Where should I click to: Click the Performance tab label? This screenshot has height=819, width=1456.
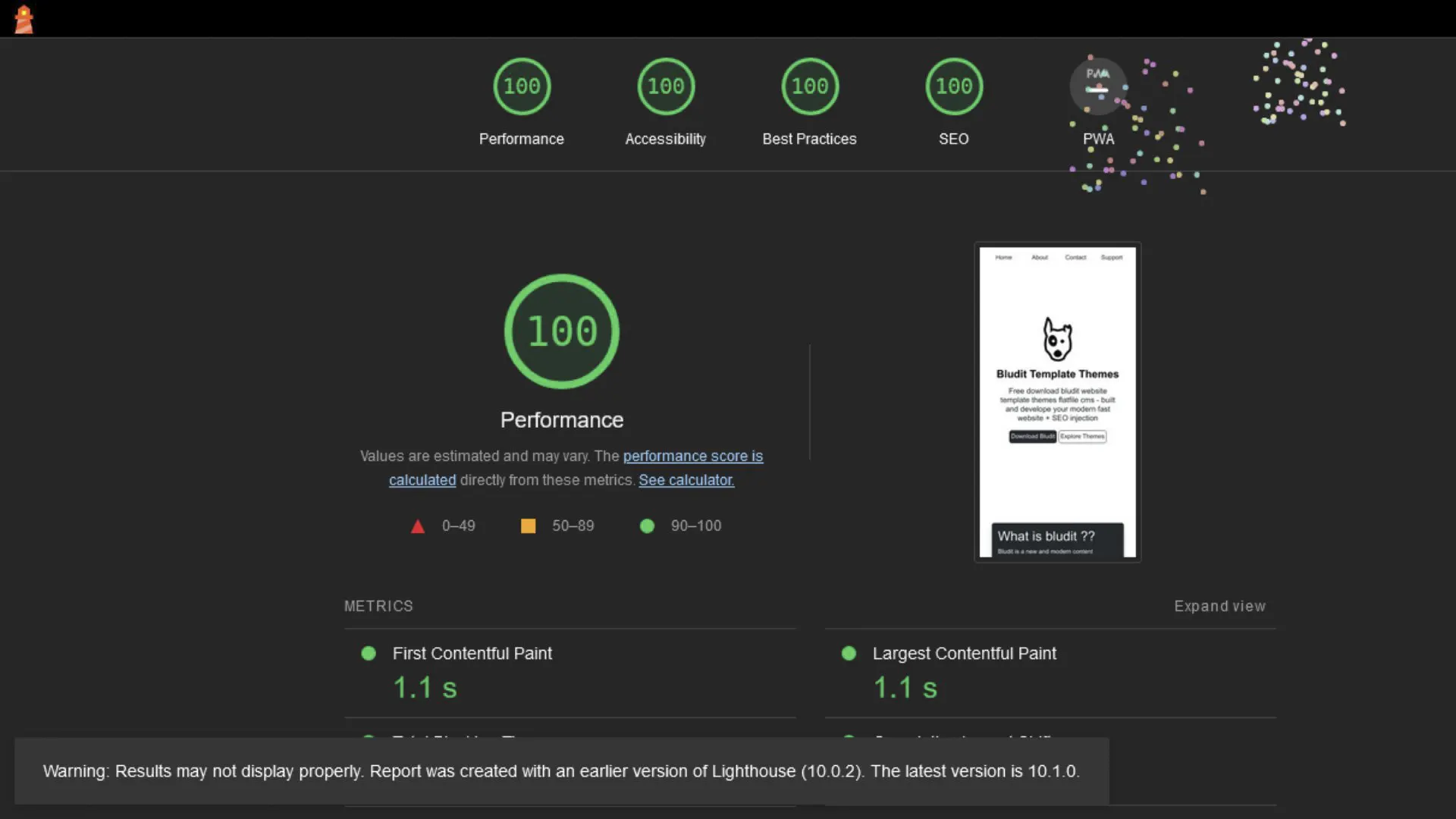tap(521, 138)
